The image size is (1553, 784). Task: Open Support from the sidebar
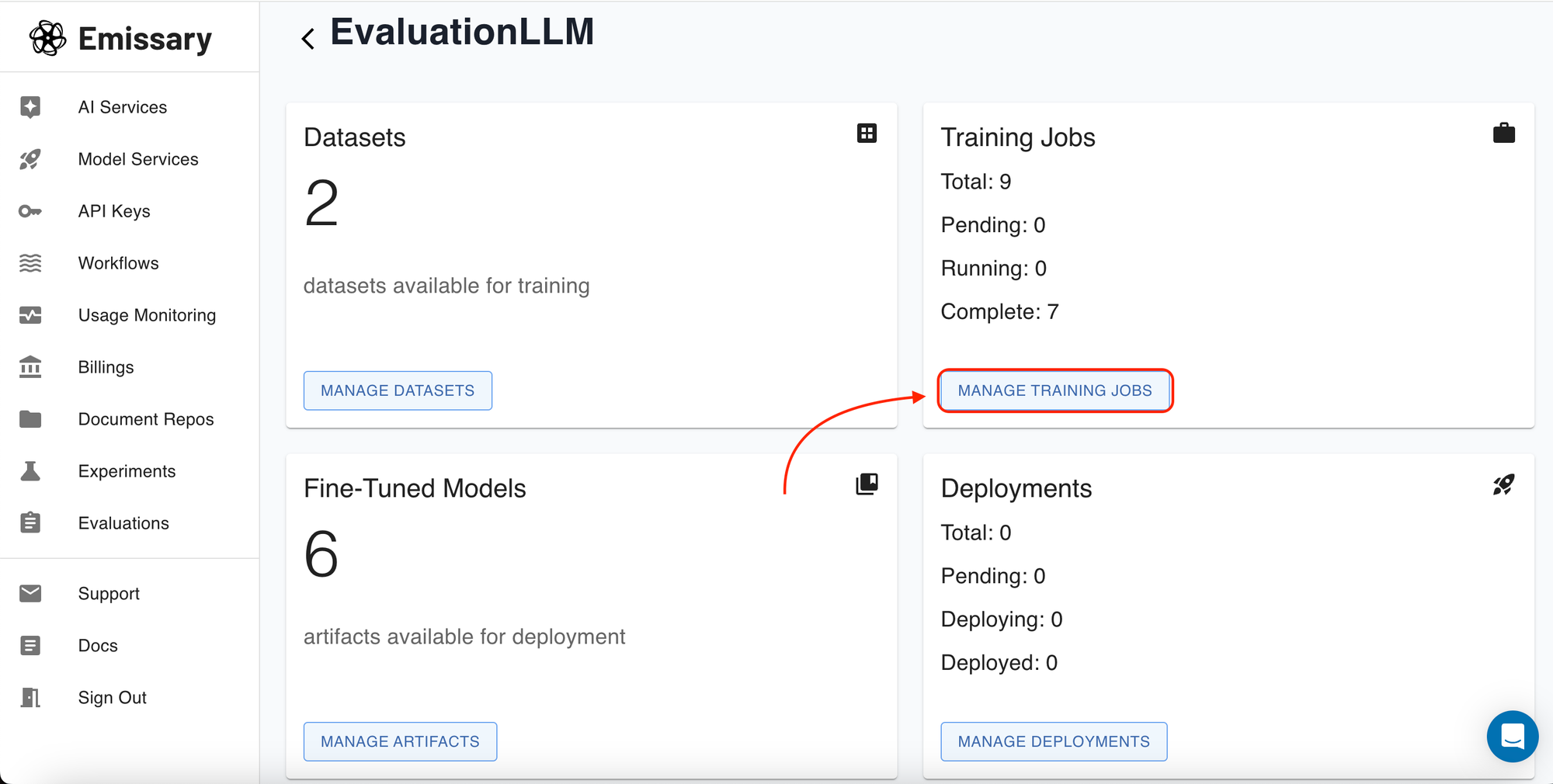click(x=109, y=594)
